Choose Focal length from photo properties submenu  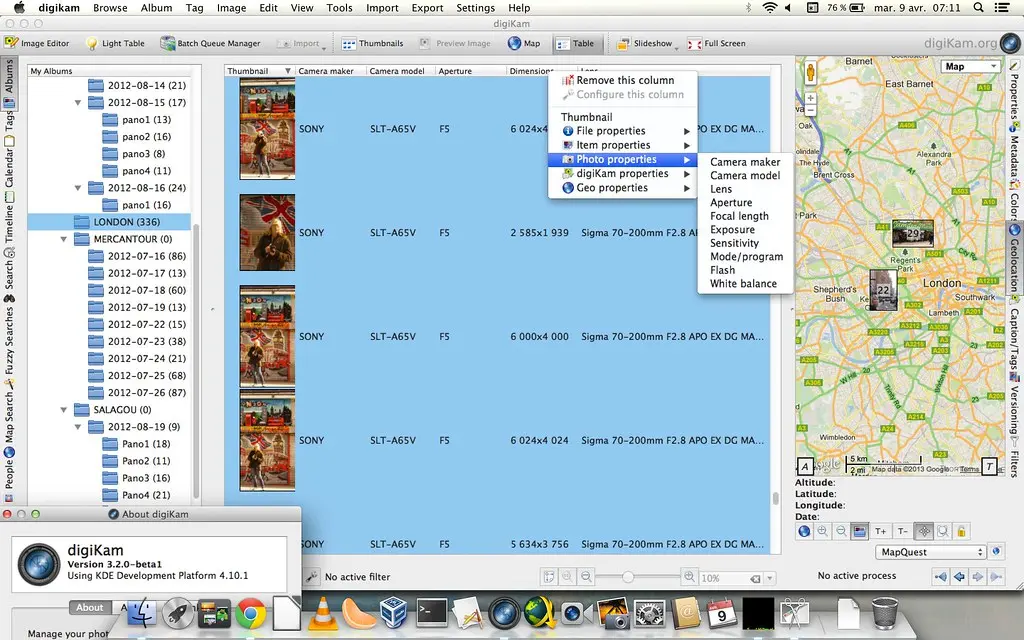(x=739, y=216)
